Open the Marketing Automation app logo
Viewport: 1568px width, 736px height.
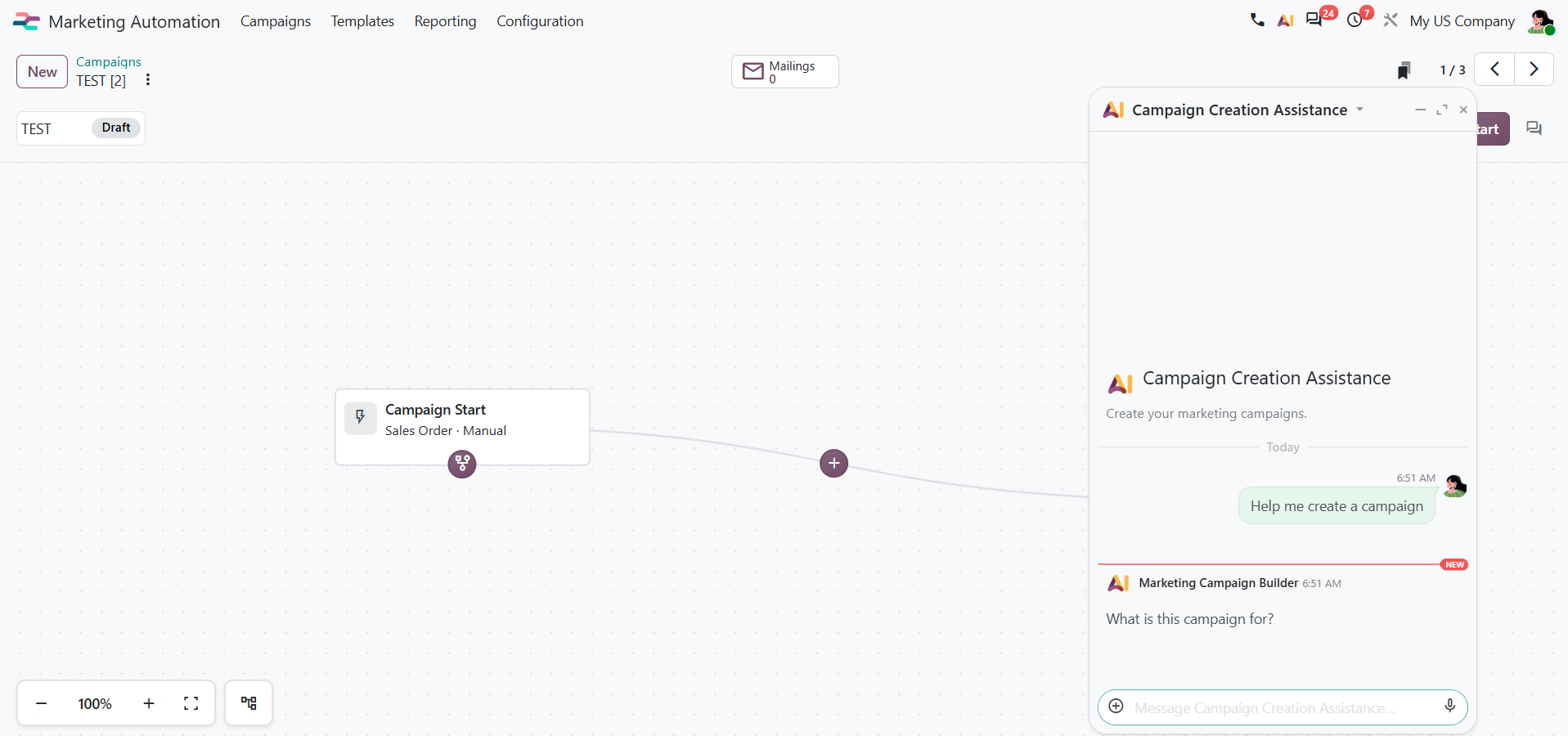[26, 21]
